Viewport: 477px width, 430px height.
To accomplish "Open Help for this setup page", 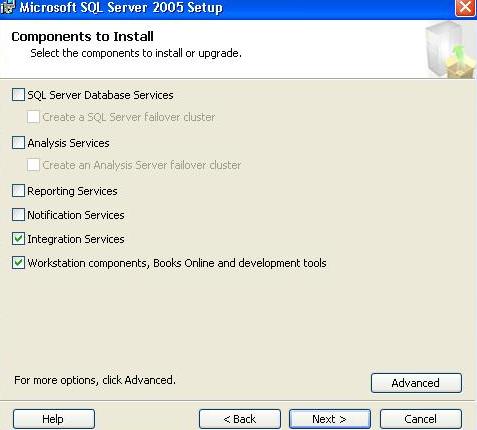I will tap(54, 419).
